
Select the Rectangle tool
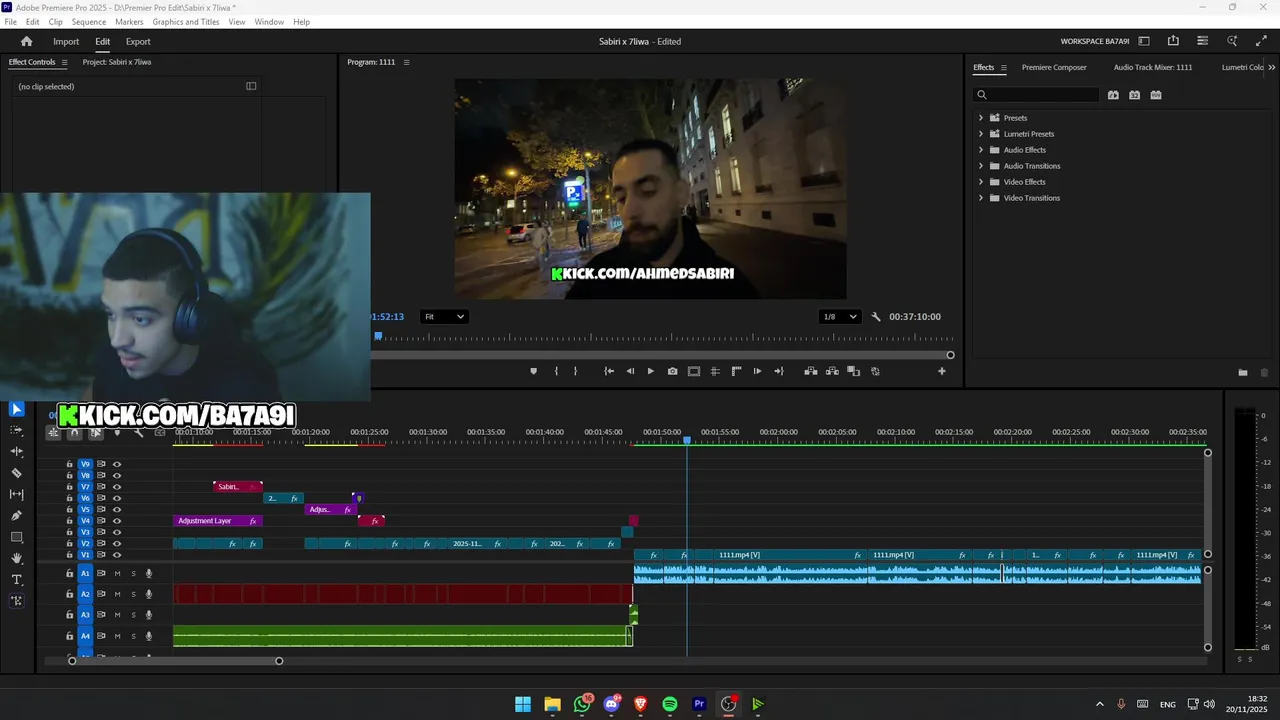pyautogui.click(x=17, y=537)
